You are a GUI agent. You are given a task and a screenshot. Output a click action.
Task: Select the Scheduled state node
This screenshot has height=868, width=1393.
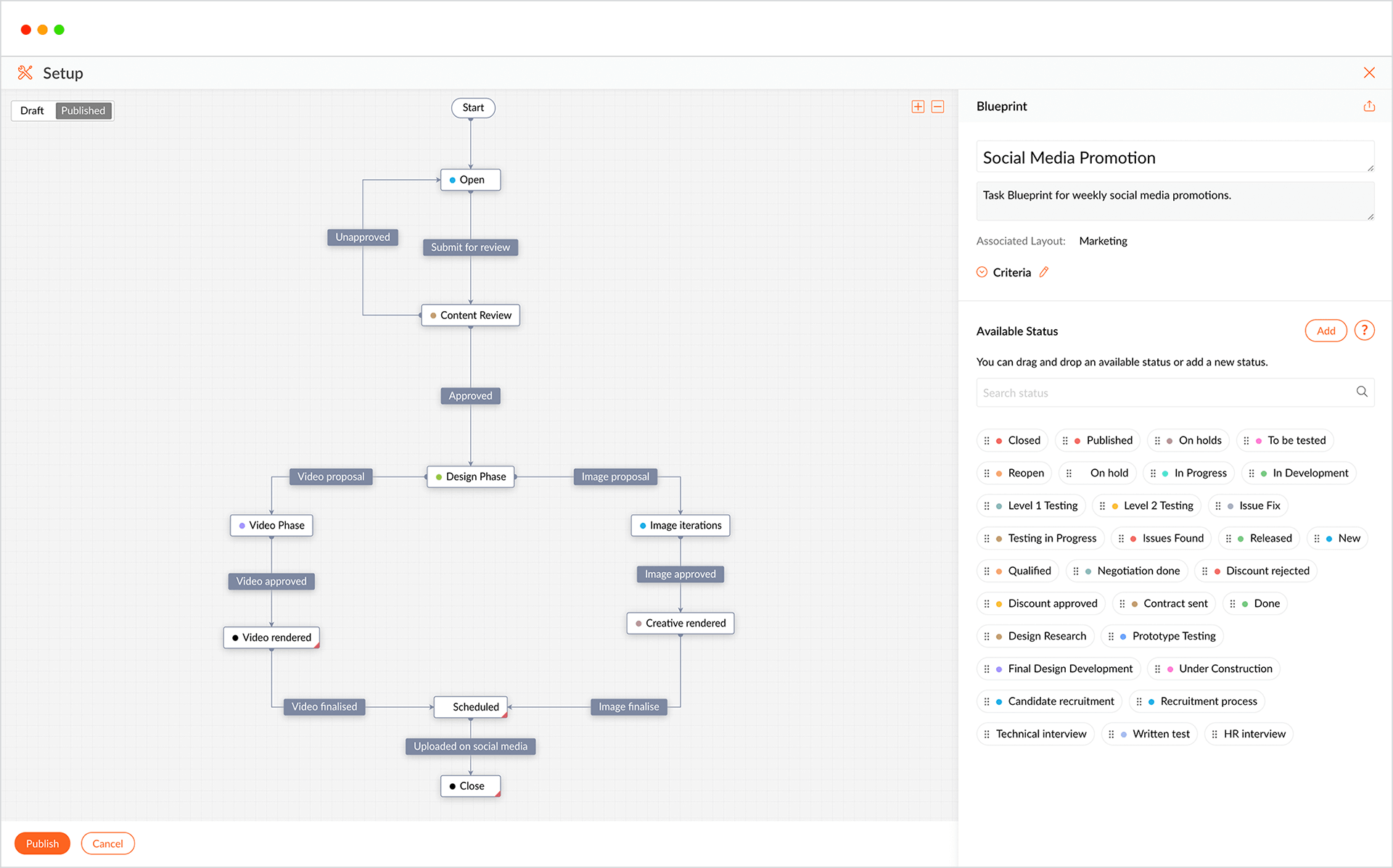pos(470,707)
